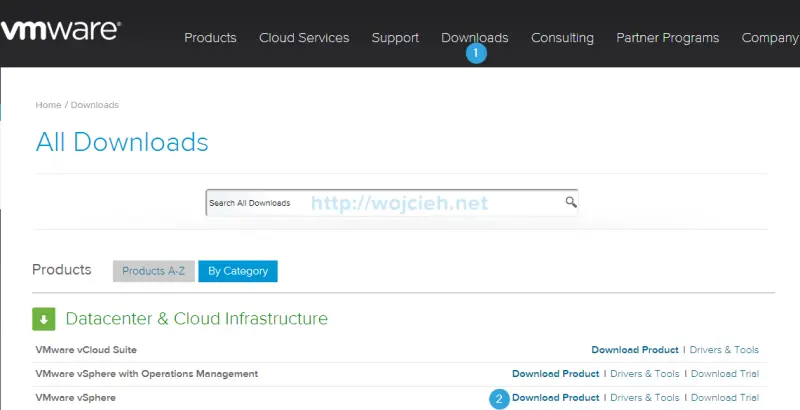The width and height of the screenshot is (800, 410).
Task: Download Product for vSphere with Operations Management
Action: [x=556, y=374]
